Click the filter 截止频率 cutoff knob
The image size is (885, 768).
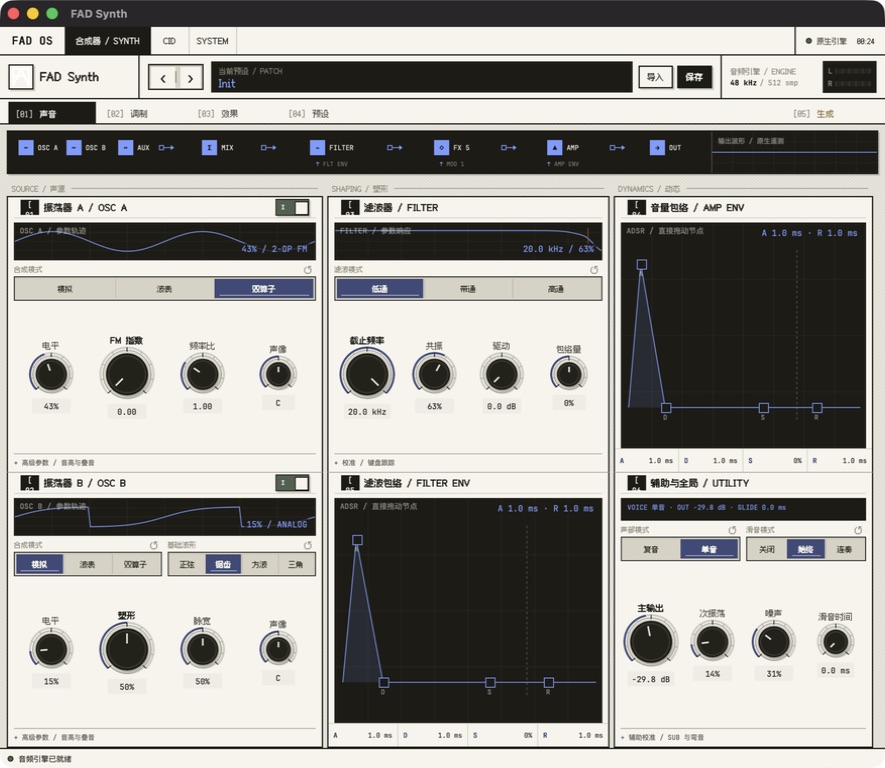[367, 375]
